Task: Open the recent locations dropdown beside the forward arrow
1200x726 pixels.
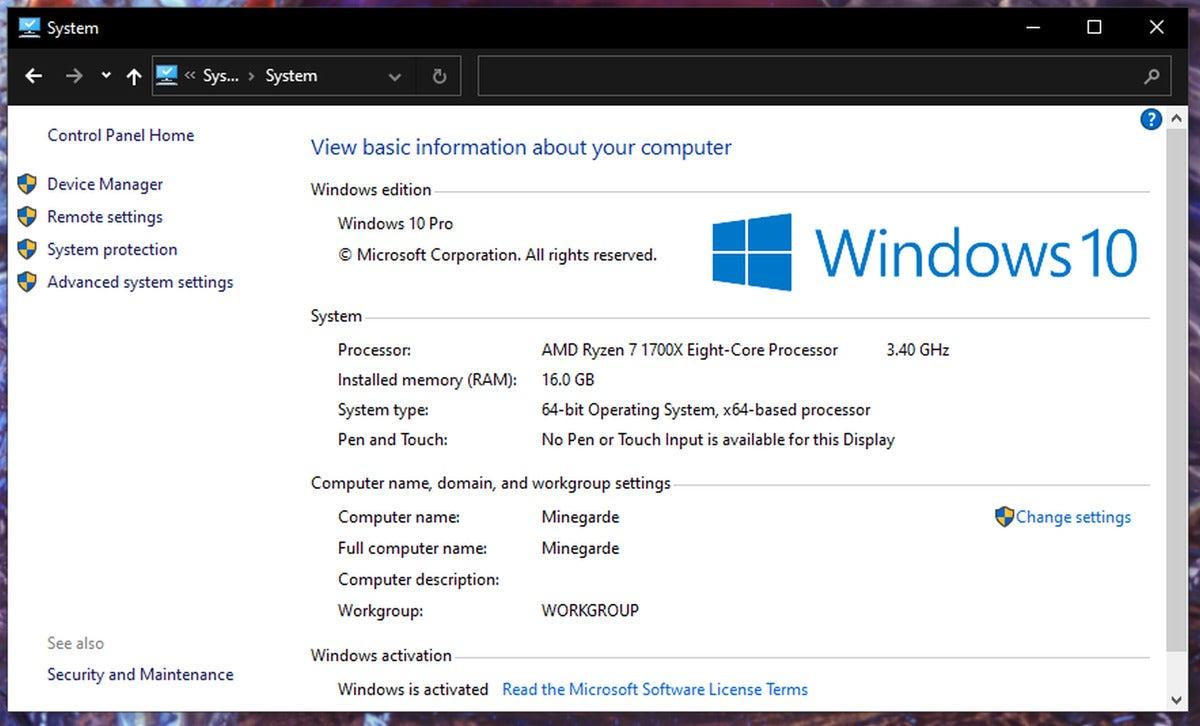Action: click(x=105, y=75)
